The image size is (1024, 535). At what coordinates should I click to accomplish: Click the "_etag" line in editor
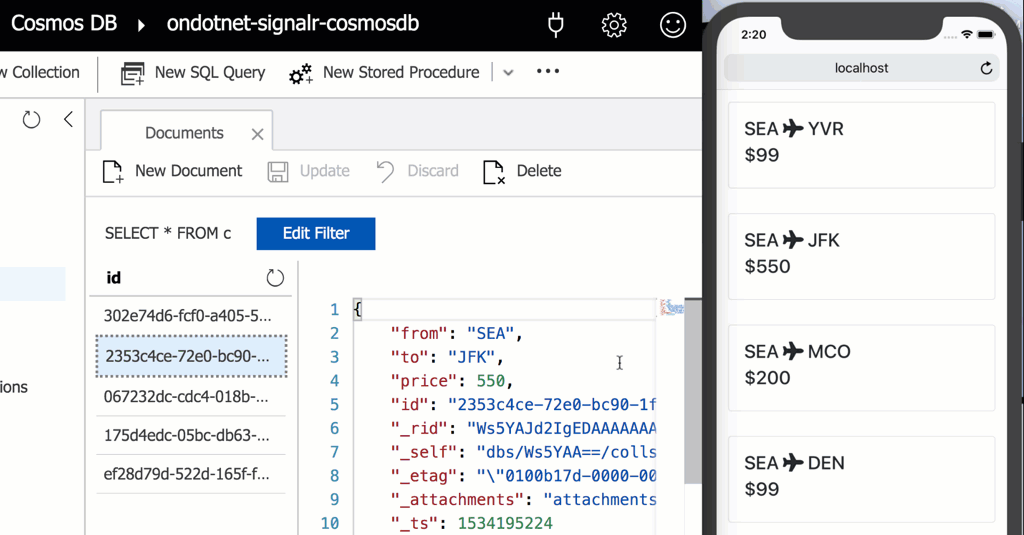click(523, 476)
